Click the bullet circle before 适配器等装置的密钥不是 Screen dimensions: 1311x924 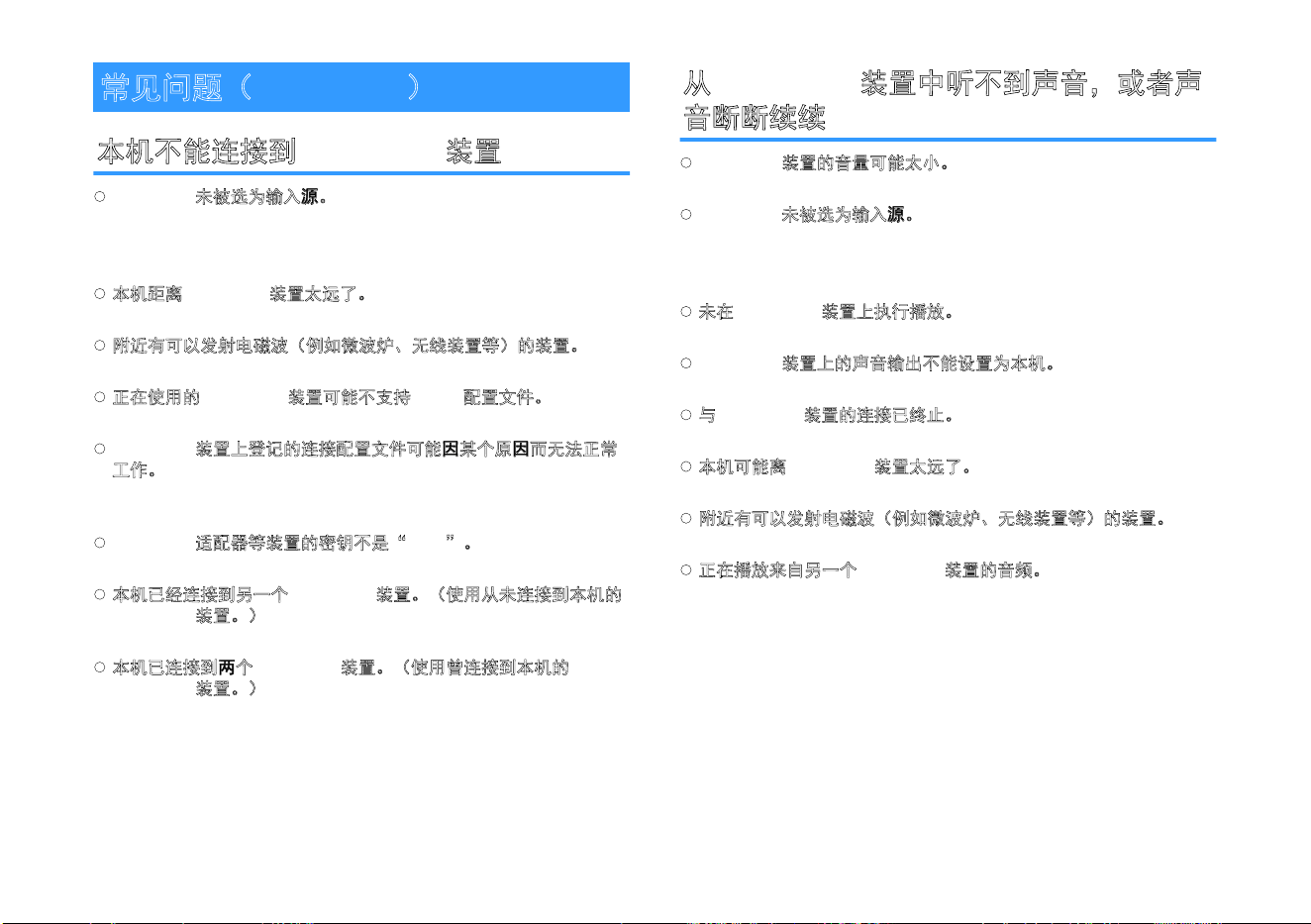pyautogui.click(x=100, y=543)
